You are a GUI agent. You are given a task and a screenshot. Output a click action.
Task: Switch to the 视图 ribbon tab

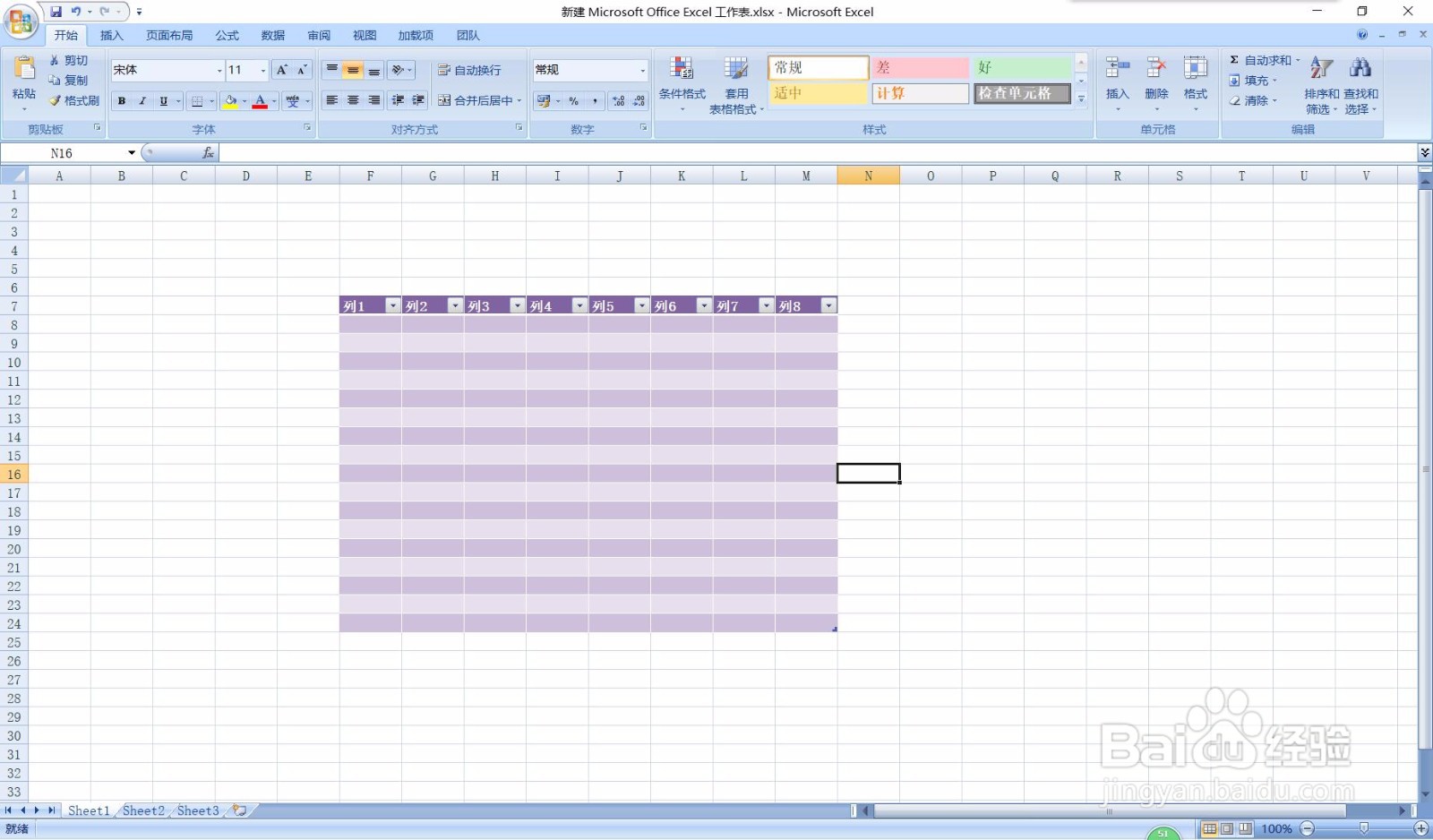(365, 36)
